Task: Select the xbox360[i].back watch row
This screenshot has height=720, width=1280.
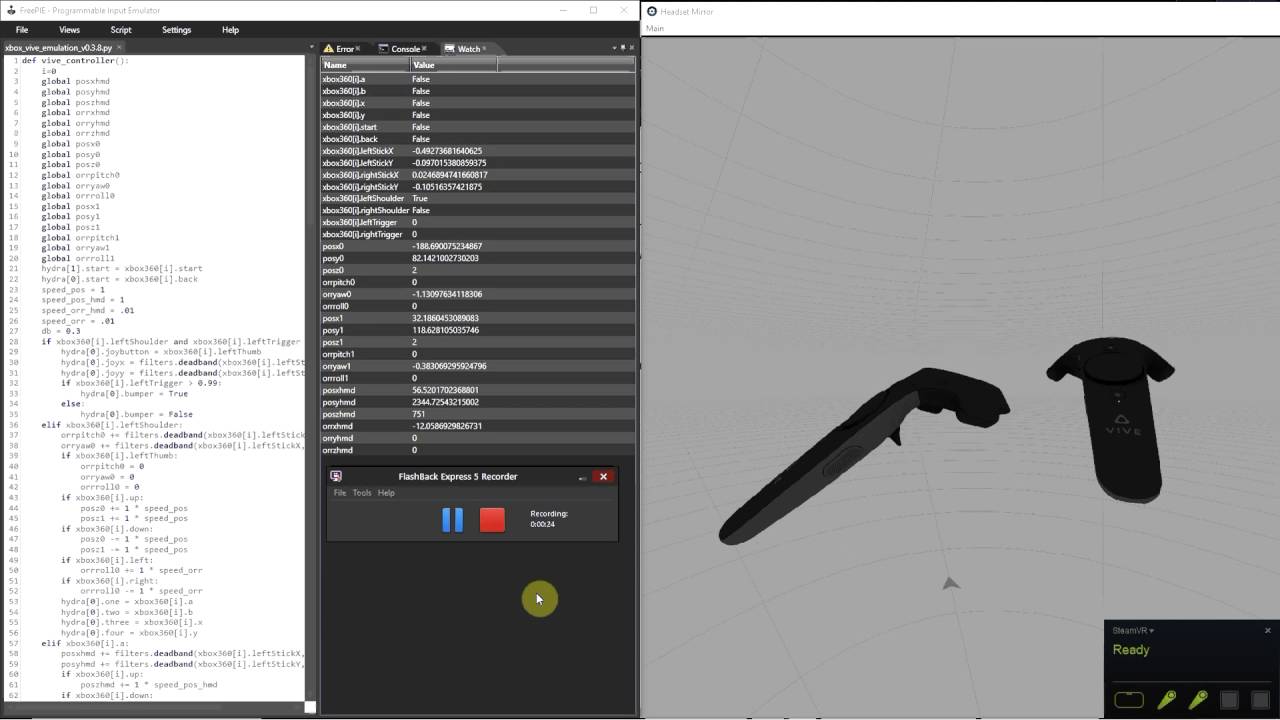Action: (x=478, y=139)
